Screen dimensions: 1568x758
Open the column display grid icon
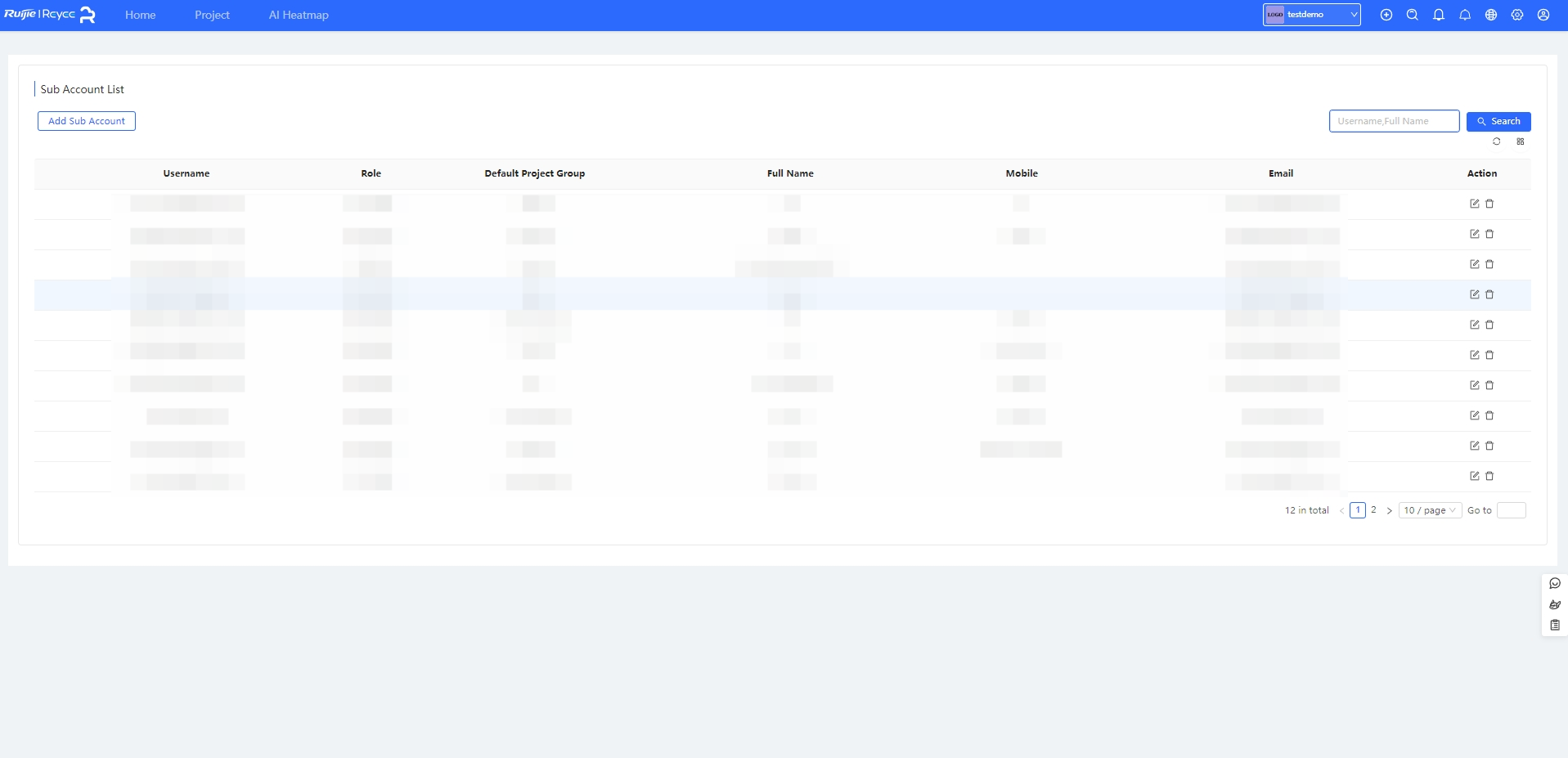click(1521, 141)
